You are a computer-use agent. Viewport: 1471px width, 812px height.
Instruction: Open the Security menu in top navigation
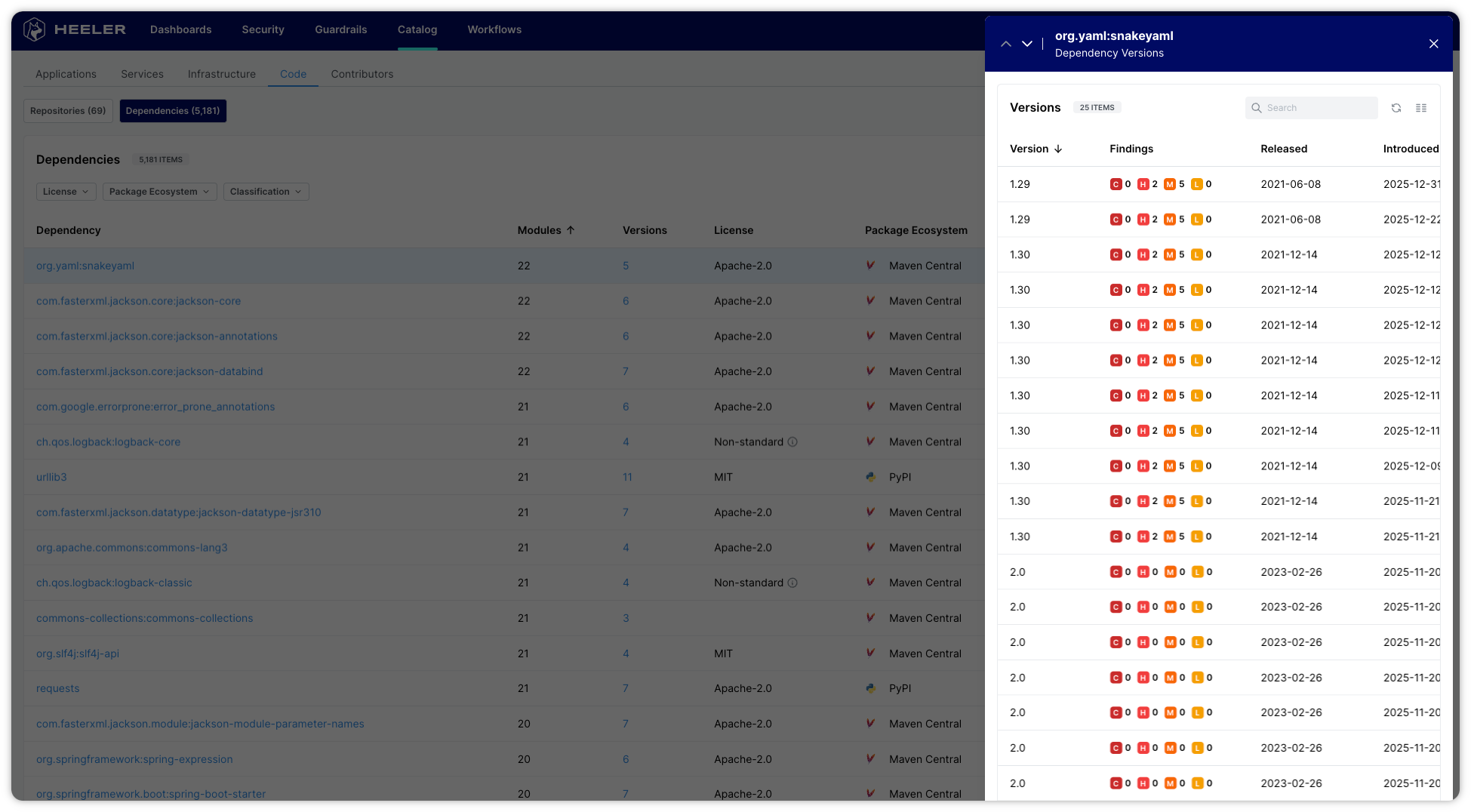coord(263,29)
